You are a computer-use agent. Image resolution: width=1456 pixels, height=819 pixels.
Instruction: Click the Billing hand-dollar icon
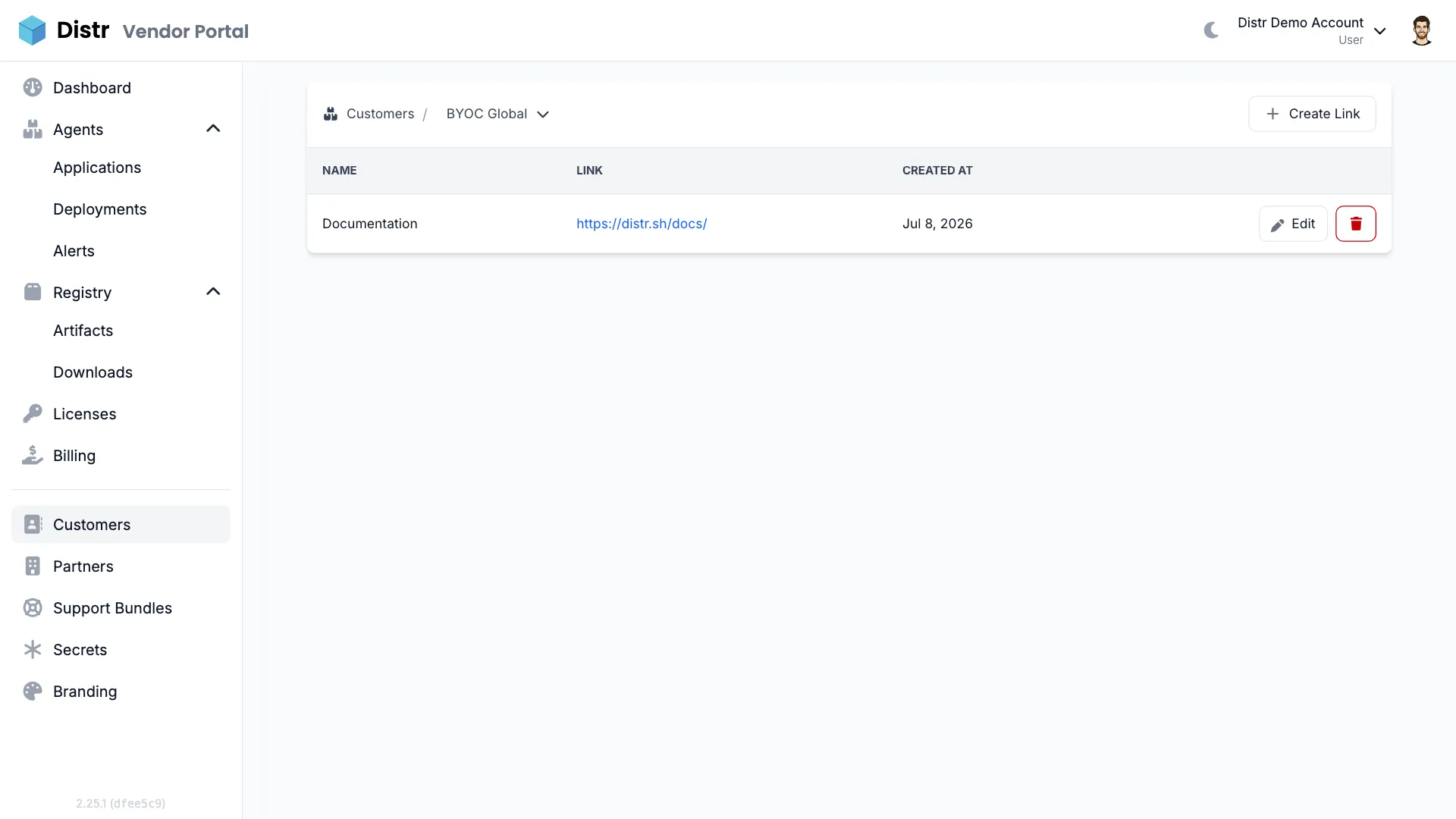[33, 455]
